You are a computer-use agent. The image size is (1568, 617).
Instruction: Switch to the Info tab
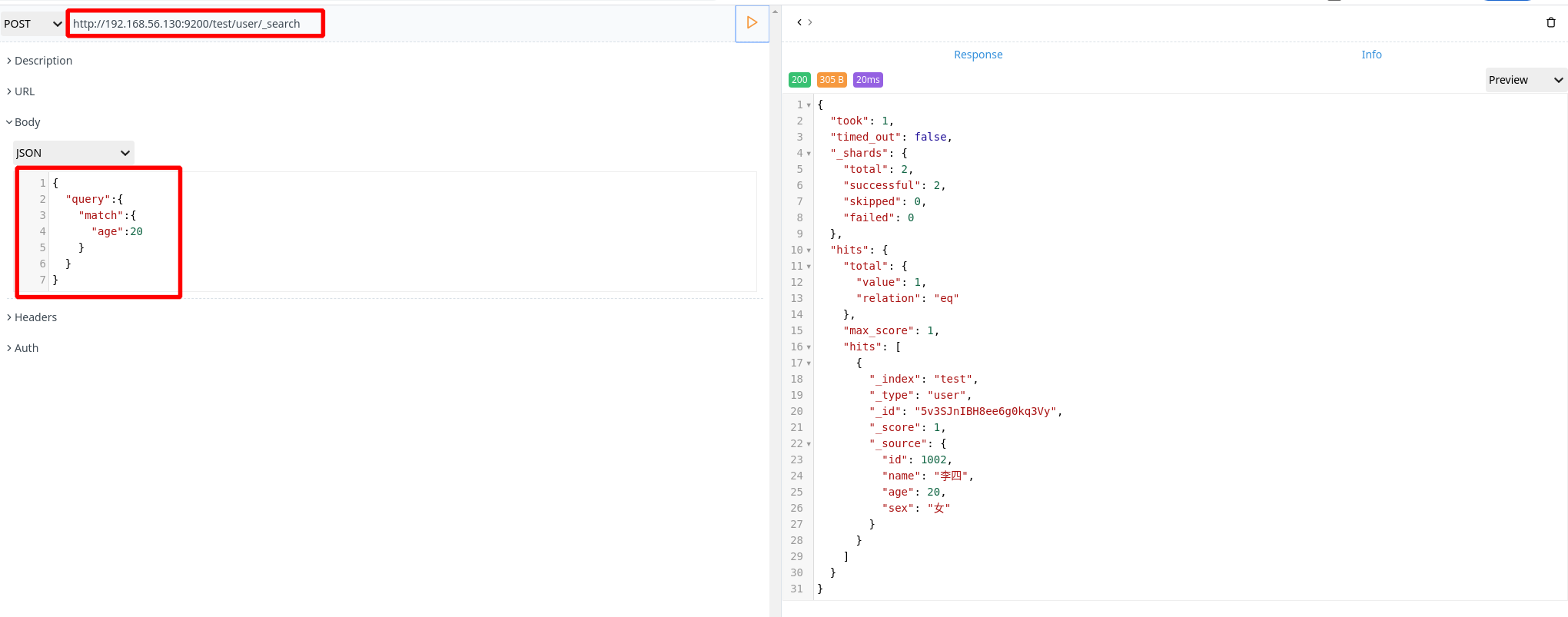coord(1371,55)
